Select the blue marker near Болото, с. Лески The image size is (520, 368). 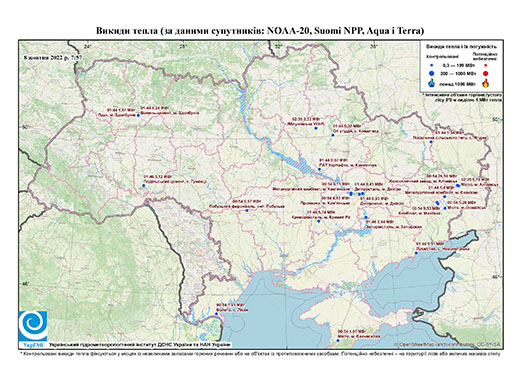[x=217, y=314]
